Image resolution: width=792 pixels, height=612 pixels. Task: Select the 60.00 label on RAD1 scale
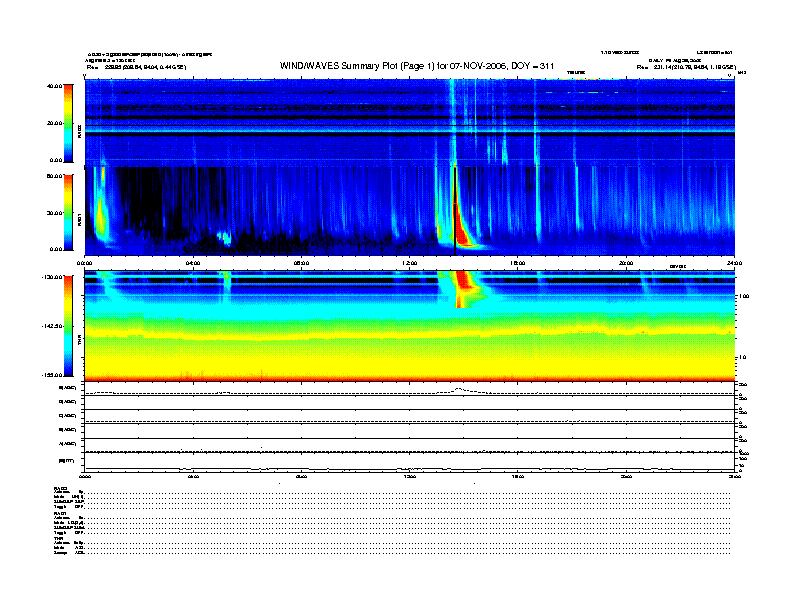click(54, 176)
